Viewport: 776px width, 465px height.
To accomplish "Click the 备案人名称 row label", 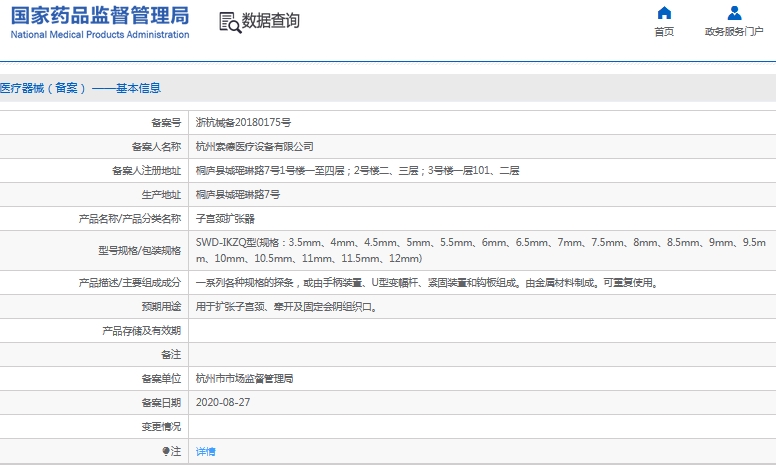I will pos(156,146).
